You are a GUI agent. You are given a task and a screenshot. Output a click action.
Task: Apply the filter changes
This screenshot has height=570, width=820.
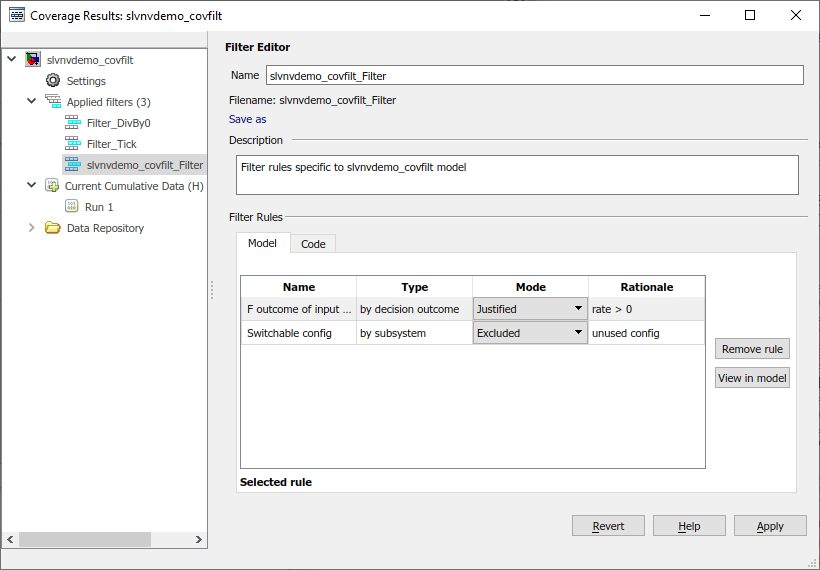(x=770, y=526)
